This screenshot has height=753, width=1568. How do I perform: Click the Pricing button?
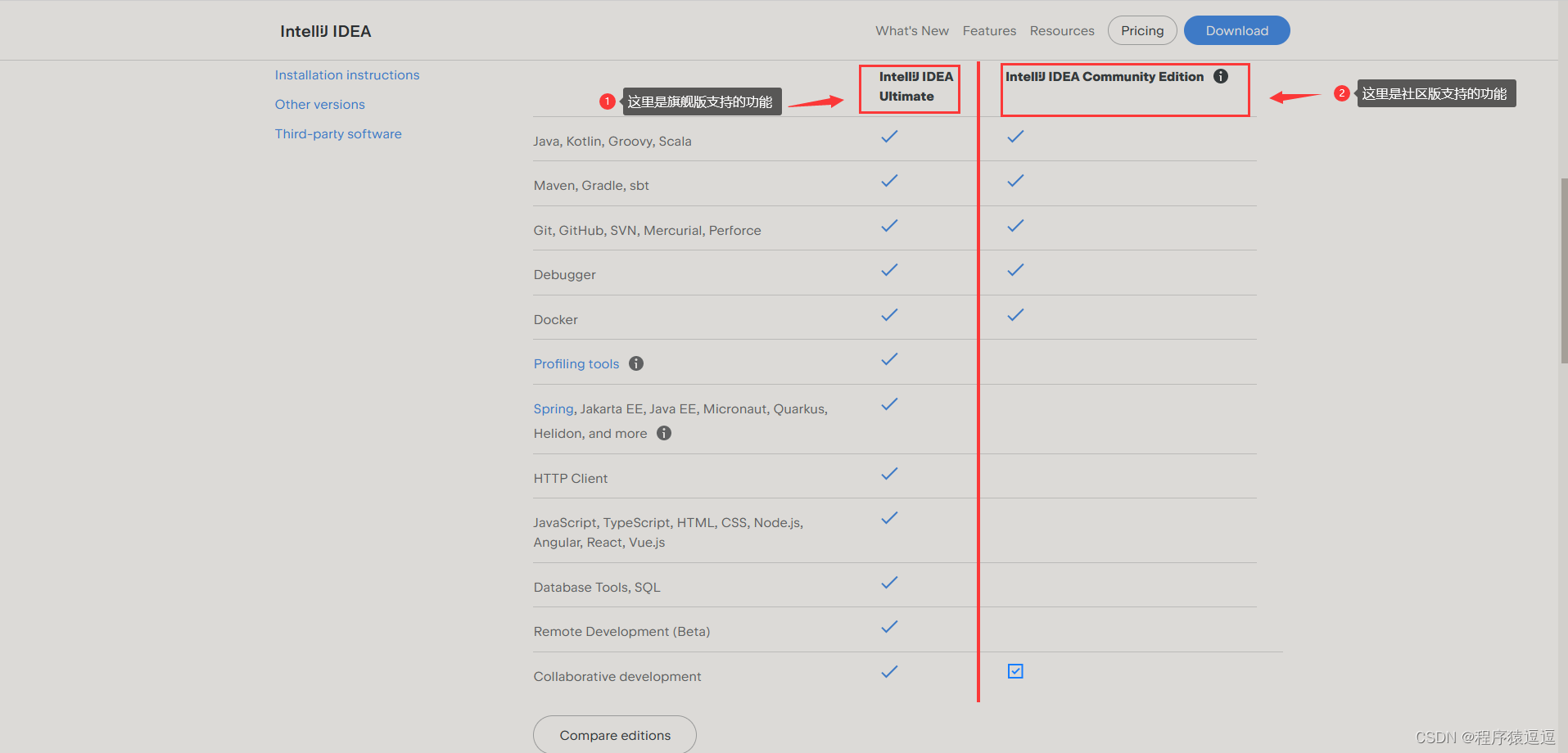(1142, 30)
